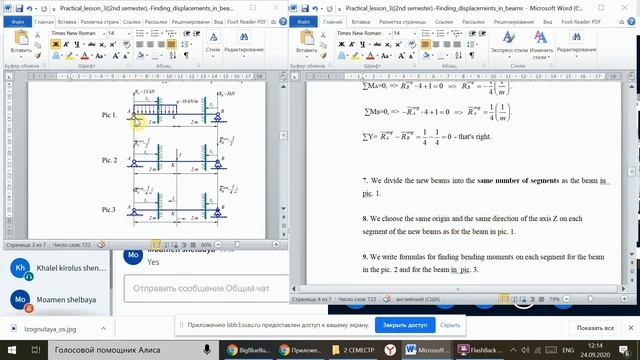Click the chat message input field
Viewport: 640px width, 360px height.
pos(206,289)
